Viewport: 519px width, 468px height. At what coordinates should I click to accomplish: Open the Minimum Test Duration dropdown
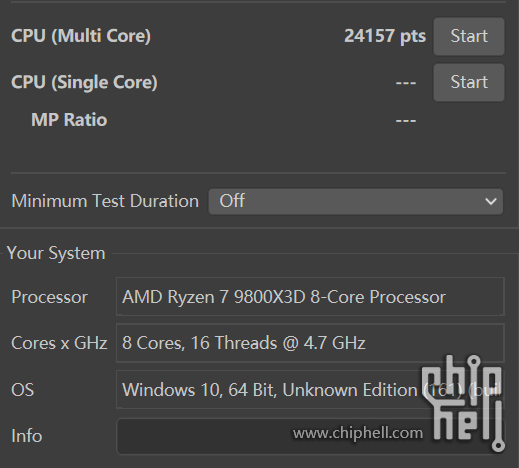[356, 201]
